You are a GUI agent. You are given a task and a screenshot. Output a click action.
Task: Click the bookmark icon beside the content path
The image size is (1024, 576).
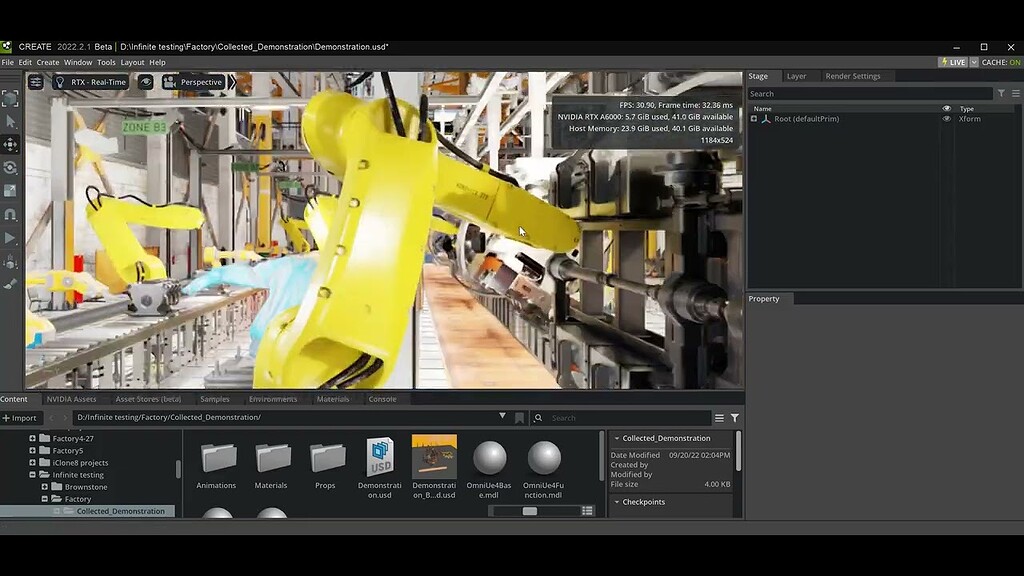tap(519, 418)
